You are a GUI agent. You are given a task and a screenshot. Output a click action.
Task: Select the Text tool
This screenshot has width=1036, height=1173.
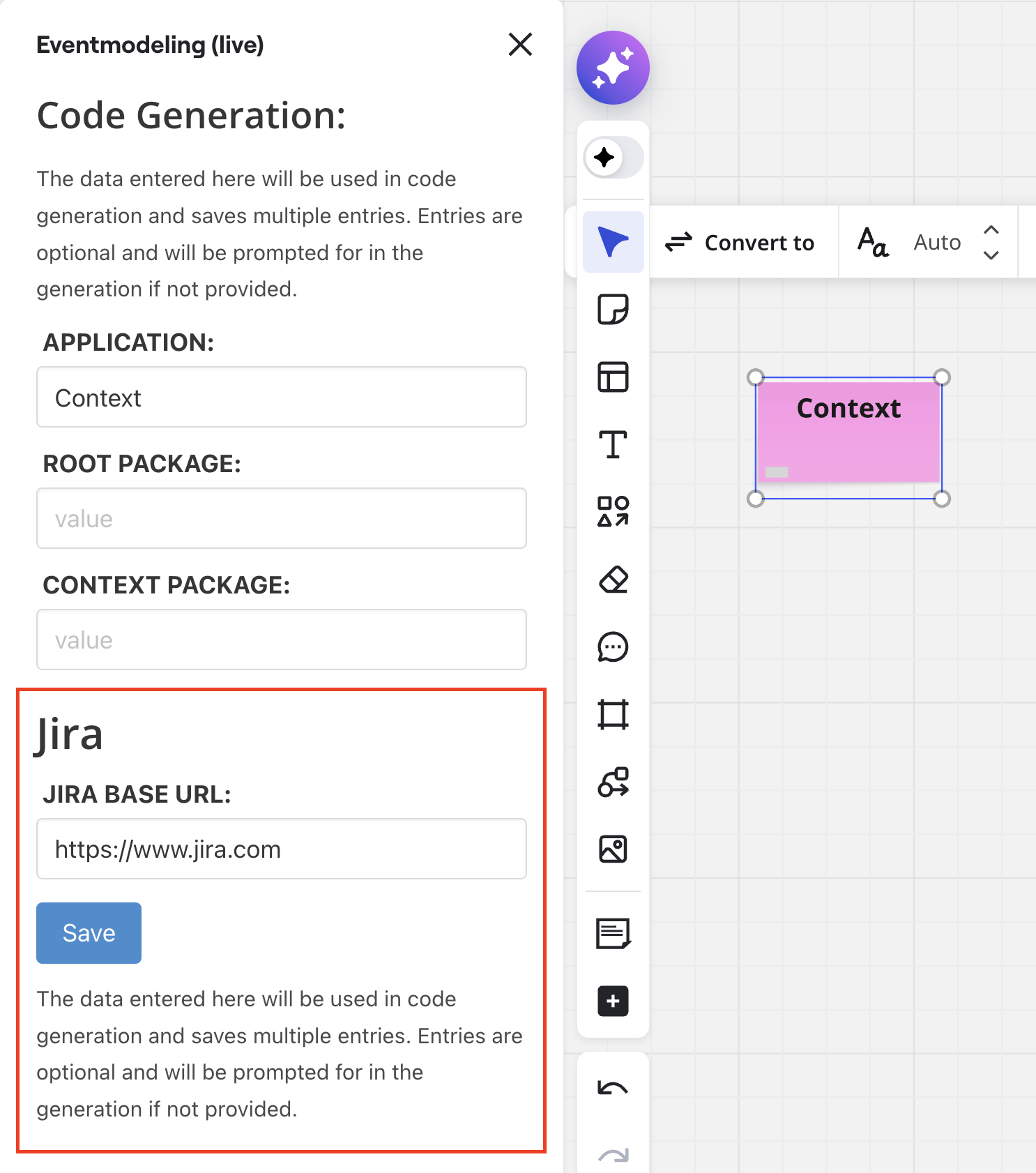coord(613,444)
